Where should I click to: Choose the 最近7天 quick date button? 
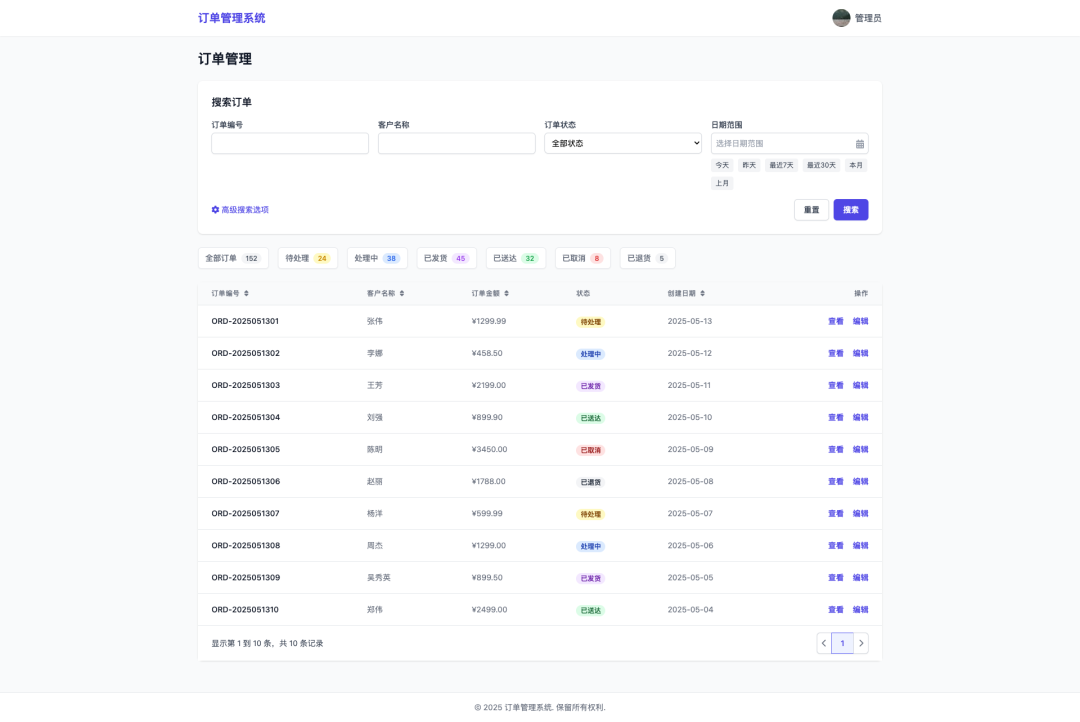(781, 165)
